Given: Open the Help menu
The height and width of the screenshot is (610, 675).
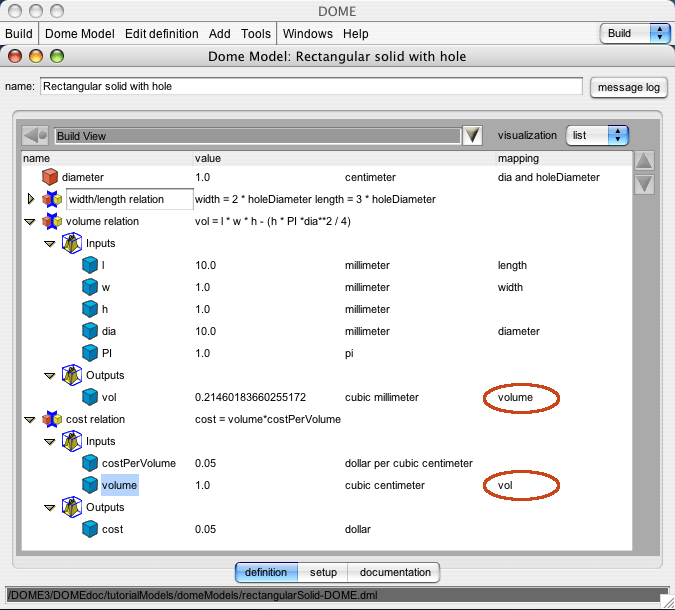Looking at the screenshot, I should point(356,34).
